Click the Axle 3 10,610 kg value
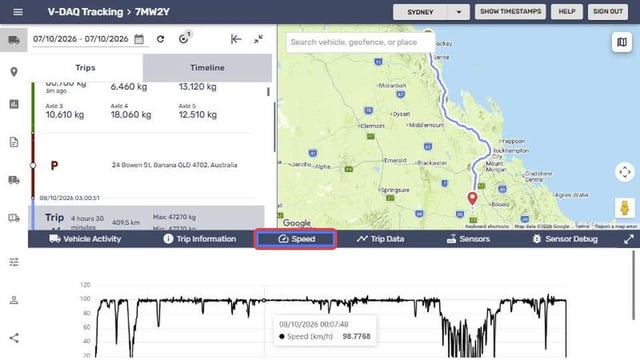Screen dimensions: 640x360 pos(65,115)
